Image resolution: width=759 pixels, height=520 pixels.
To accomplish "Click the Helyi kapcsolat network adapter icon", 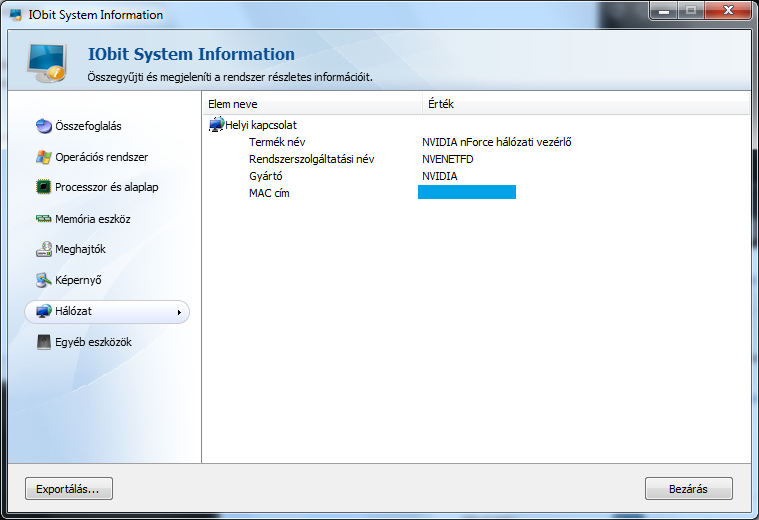I will [x=216, y=124].
